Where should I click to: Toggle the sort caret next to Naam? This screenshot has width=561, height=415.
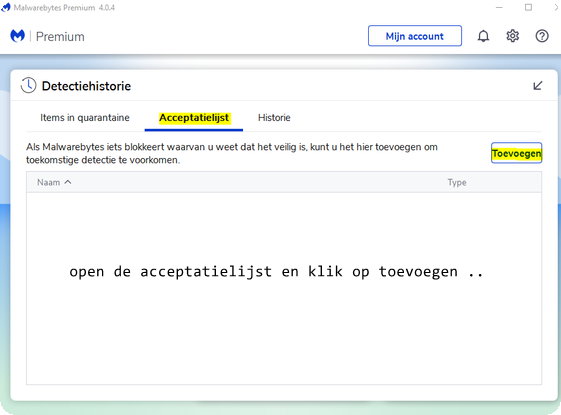click(68, 182)
